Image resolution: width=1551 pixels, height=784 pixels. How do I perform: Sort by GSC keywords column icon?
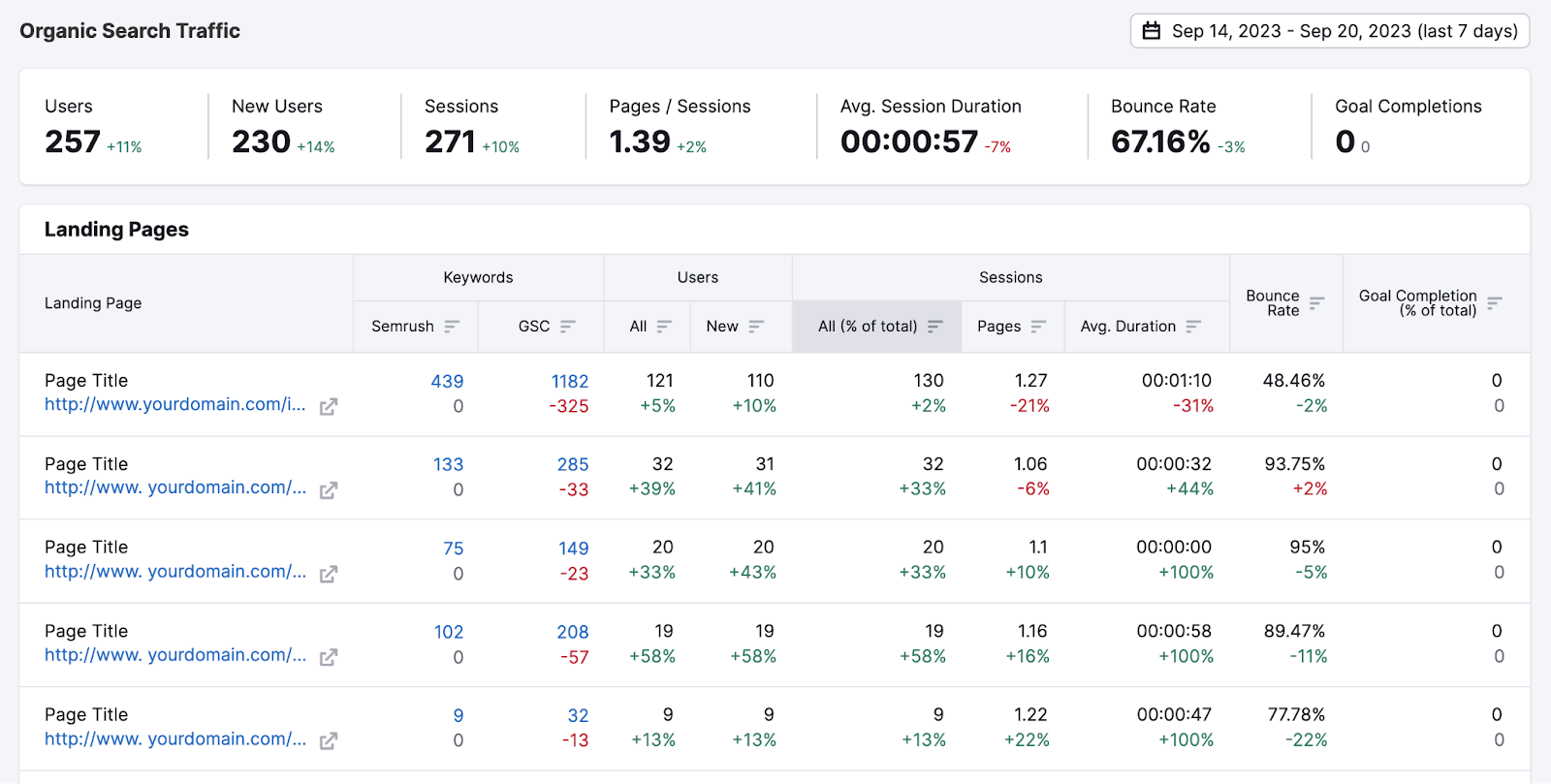pyautogui.click(x=568, y=327)
